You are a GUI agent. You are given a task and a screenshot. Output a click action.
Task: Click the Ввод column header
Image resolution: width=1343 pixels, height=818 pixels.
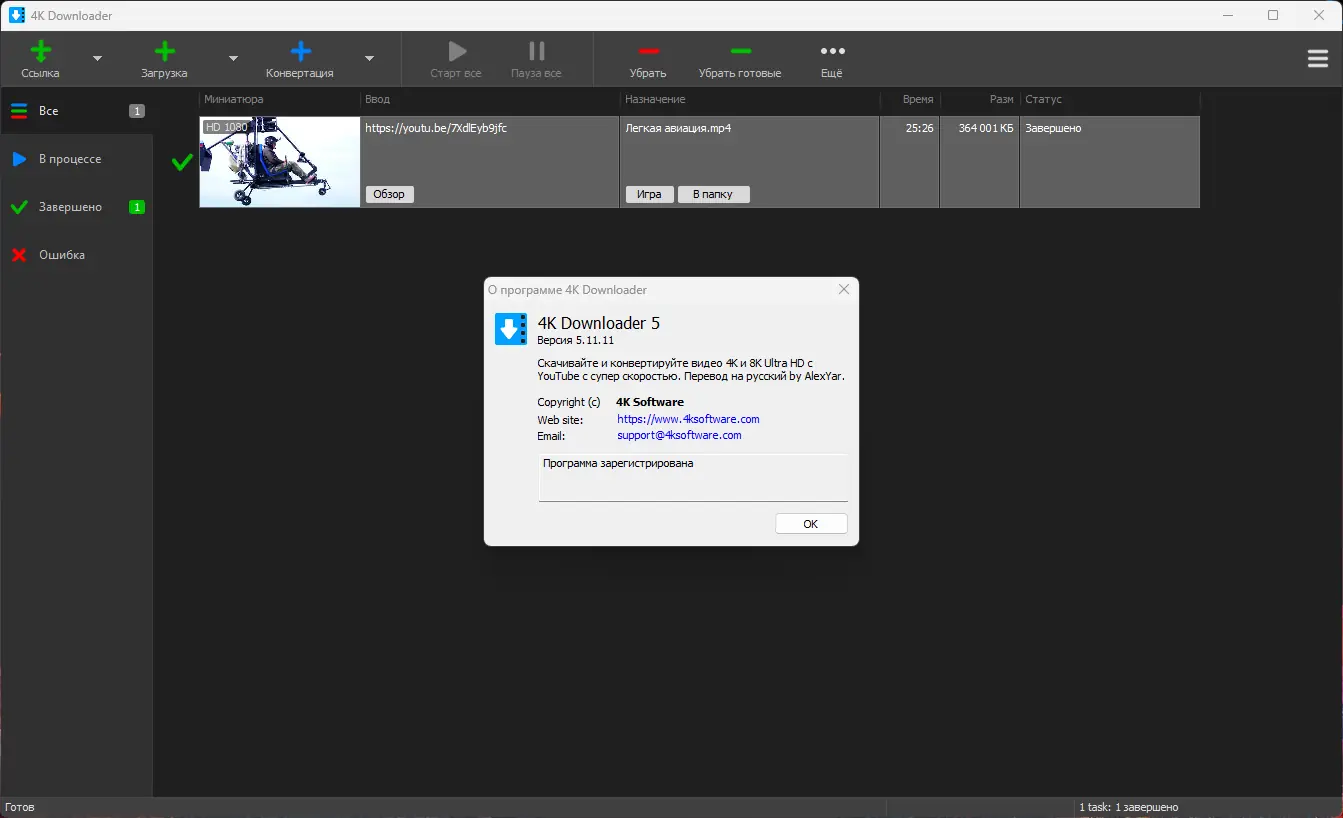[490, 99]
